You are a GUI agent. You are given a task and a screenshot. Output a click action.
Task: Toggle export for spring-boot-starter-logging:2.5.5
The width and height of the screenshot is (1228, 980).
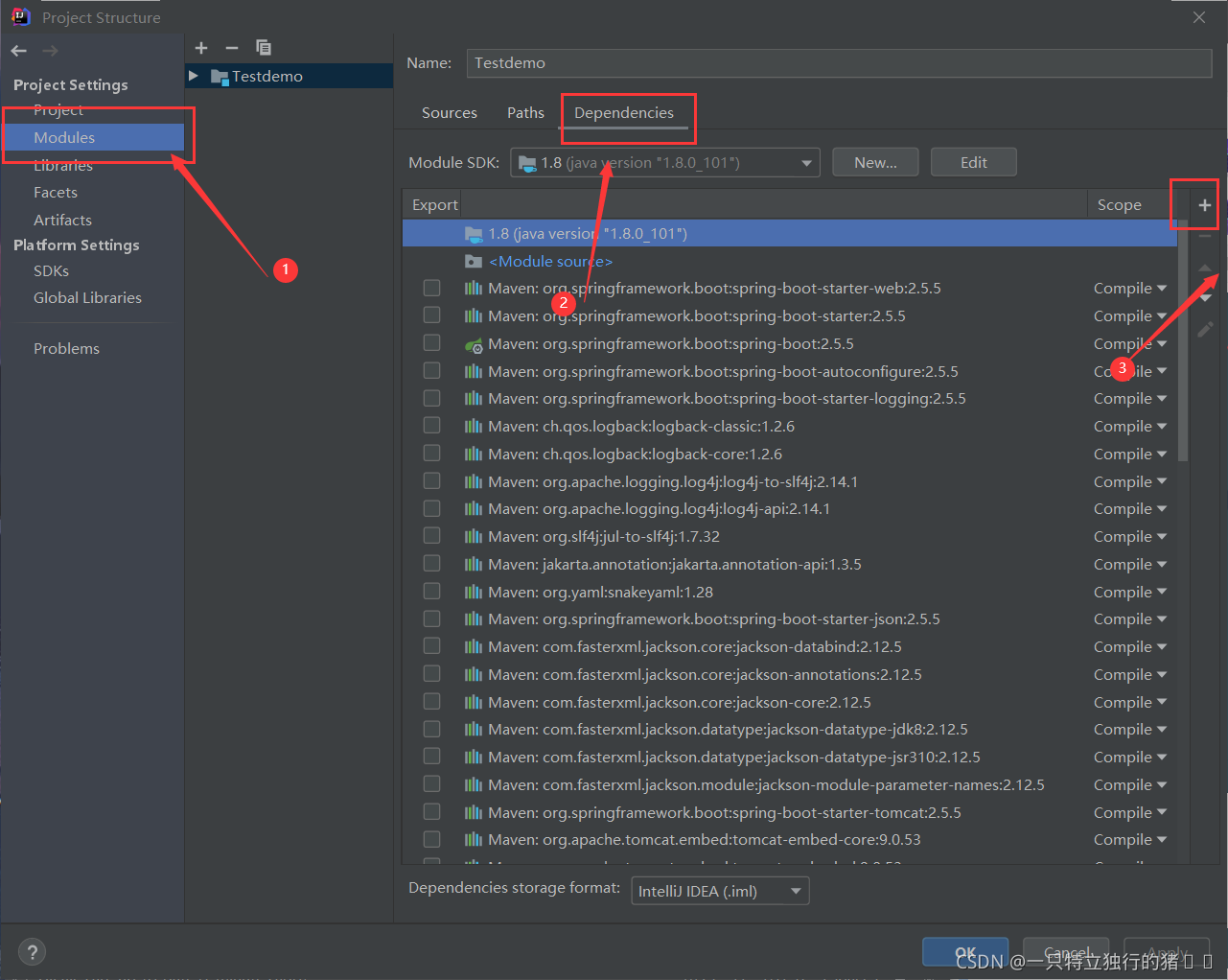tap(431, 398)
